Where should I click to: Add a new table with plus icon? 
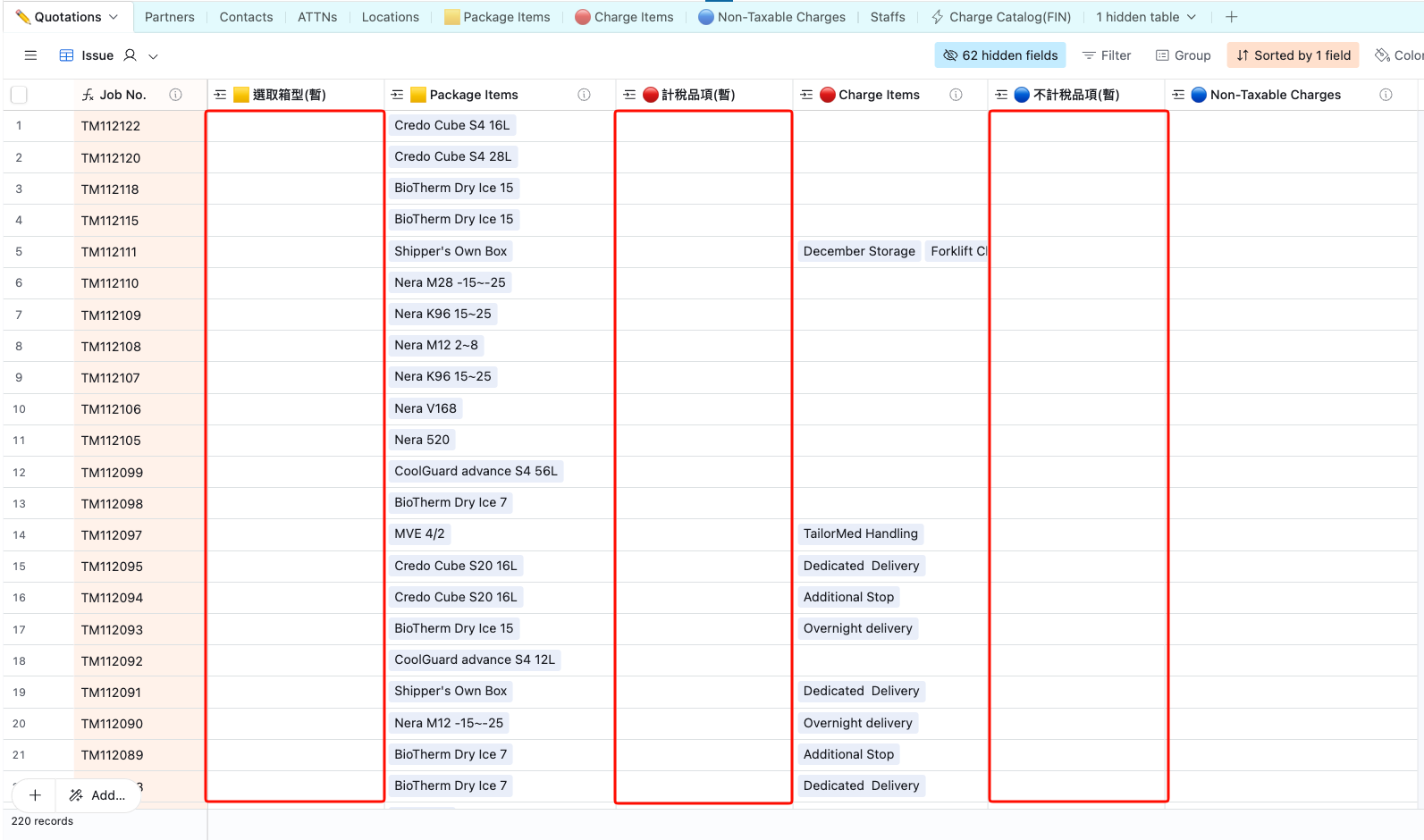(x=1231, y=17)
